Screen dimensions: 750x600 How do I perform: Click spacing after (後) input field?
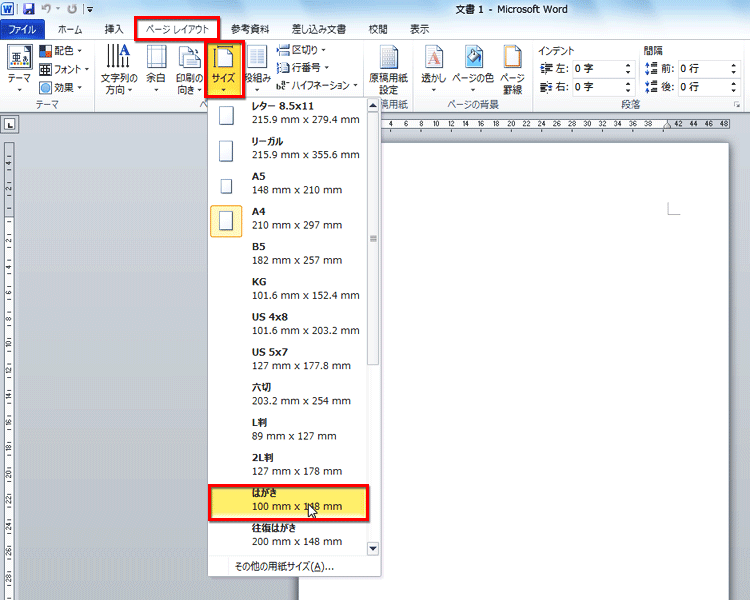point(704,87)
